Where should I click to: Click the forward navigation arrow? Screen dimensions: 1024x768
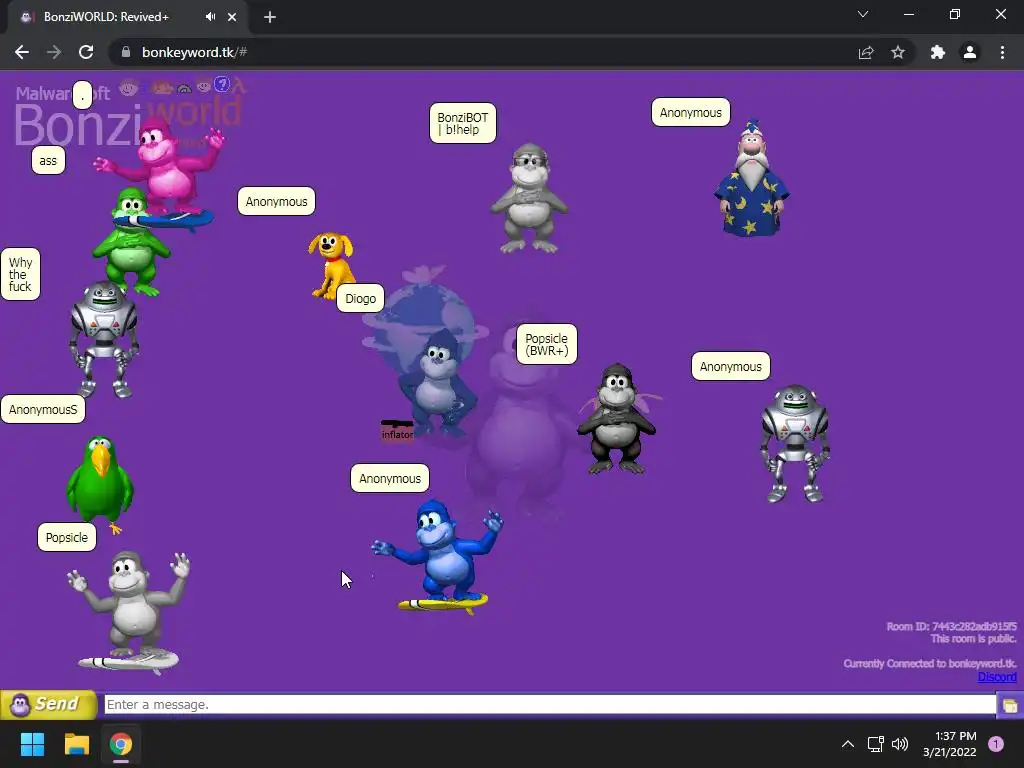[54, 52]
